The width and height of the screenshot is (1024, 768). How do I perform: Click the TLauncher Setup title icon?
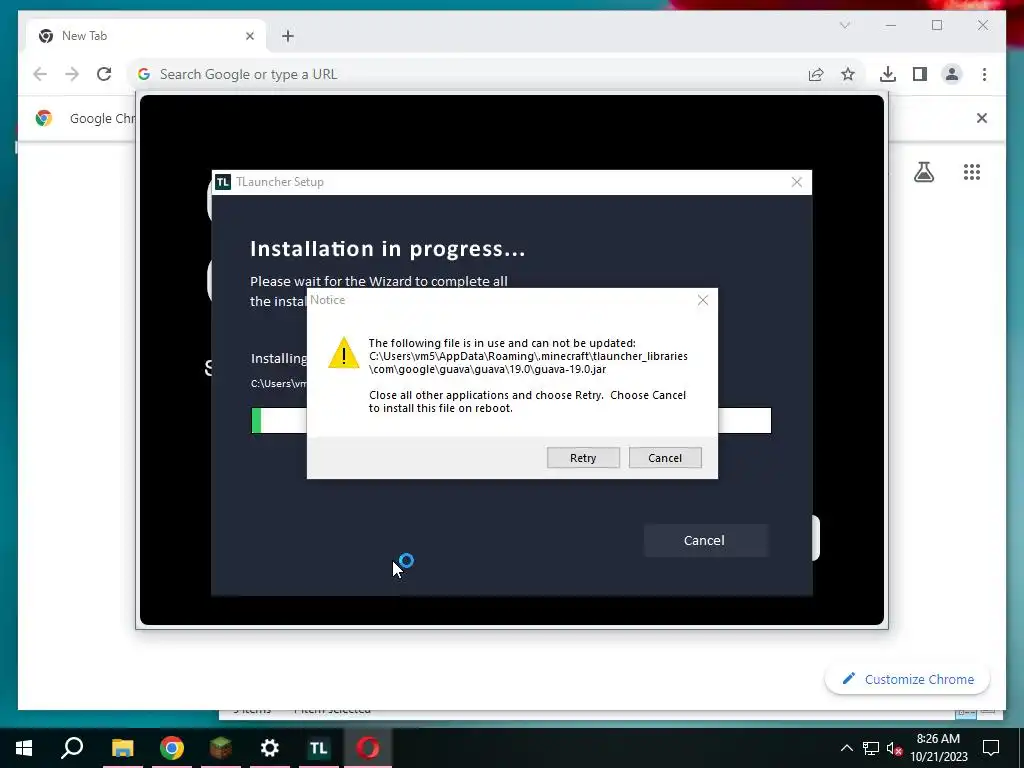223,182
